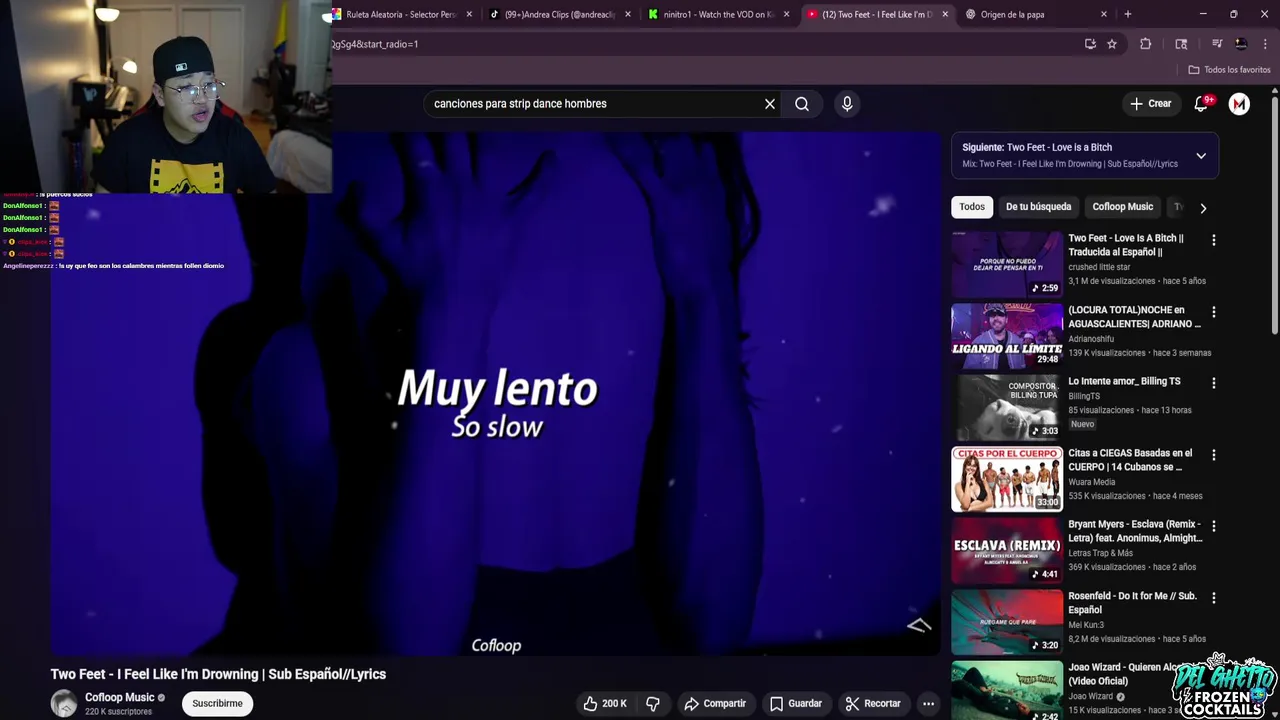Click channel name Wuara Media
This screenshot has height=720, width=1280.
tap(1094, 482)
